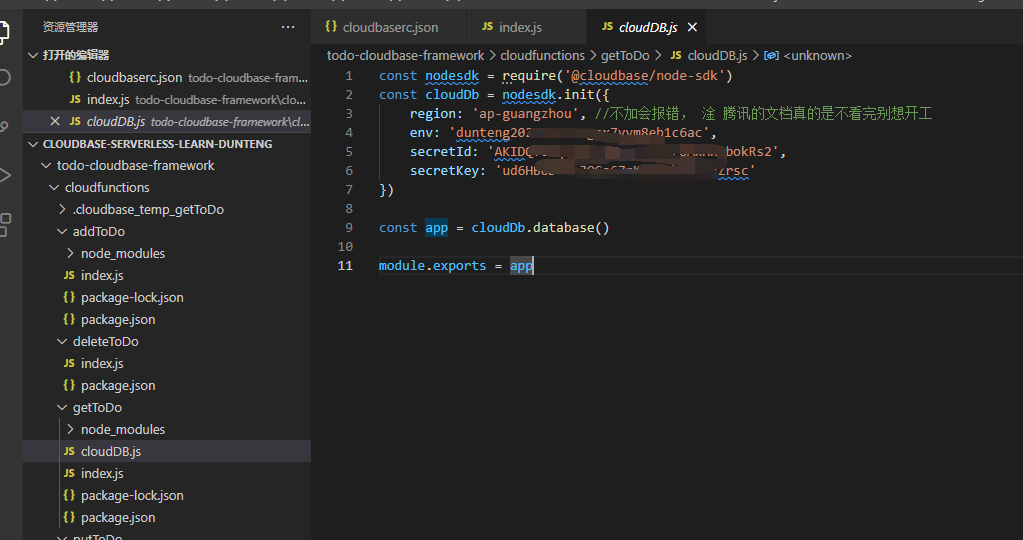
Task: Open the Explorer panel more actions menu
Action: coord(288,27)
